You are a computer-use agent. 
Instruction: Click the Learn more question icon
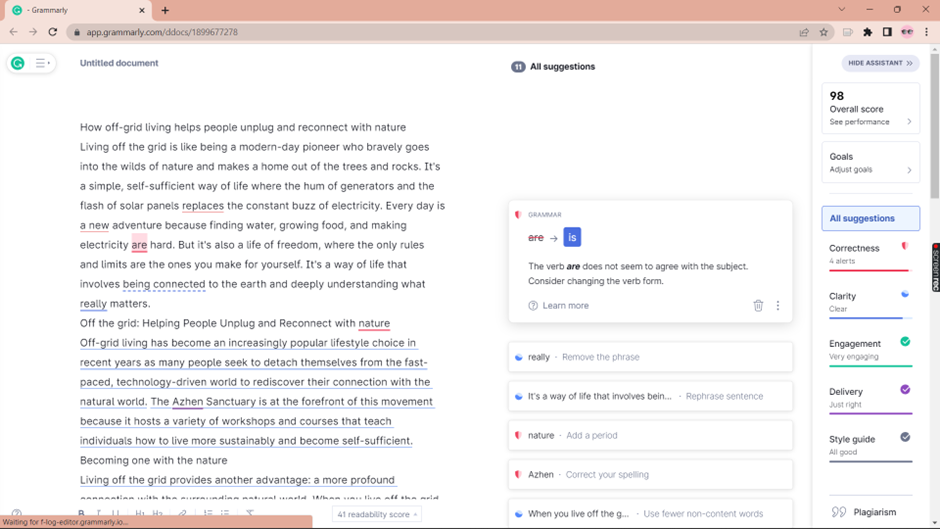point(533,305)
